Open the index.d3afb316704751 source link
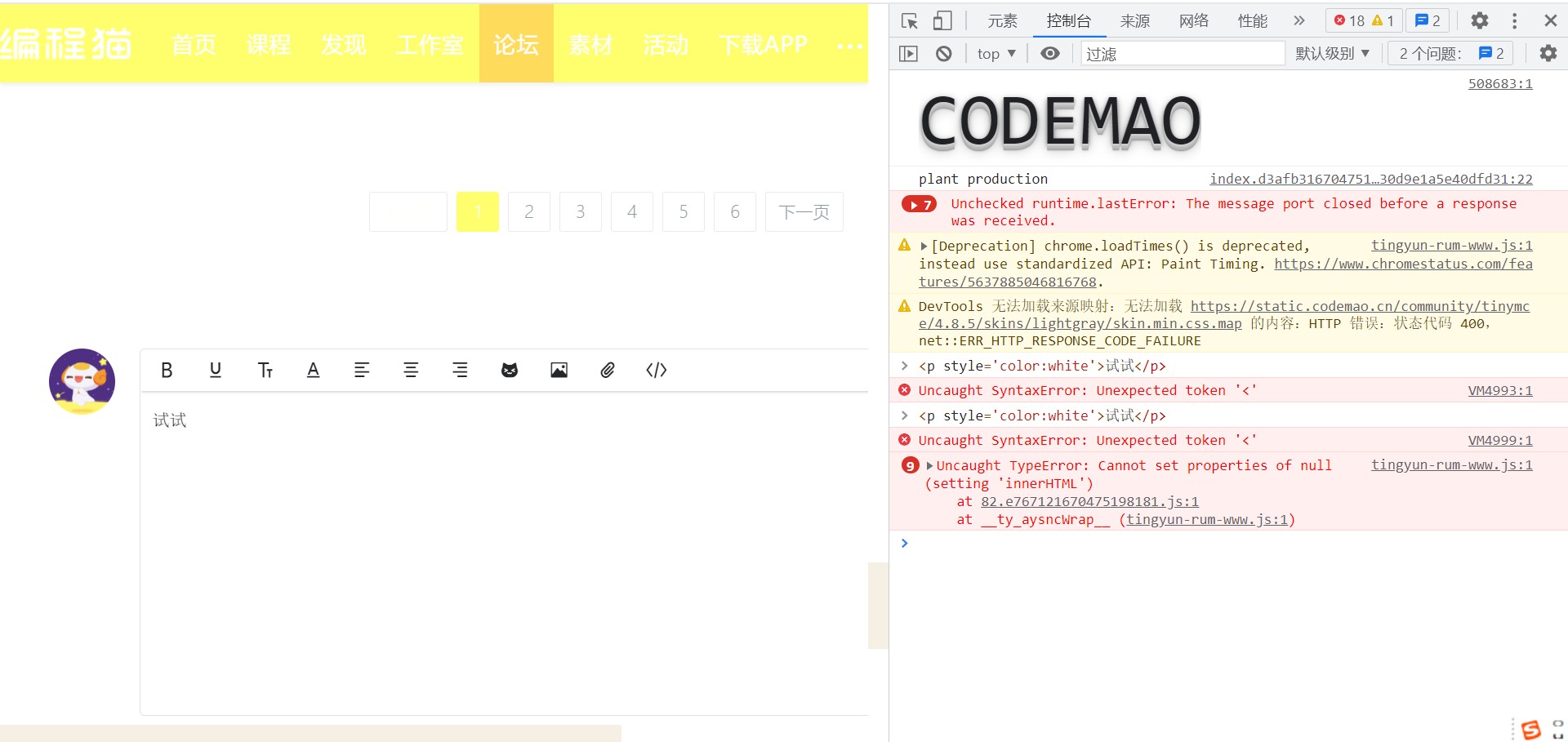The width and height of the screenshot is (1568, 742). pos(1371,179)
